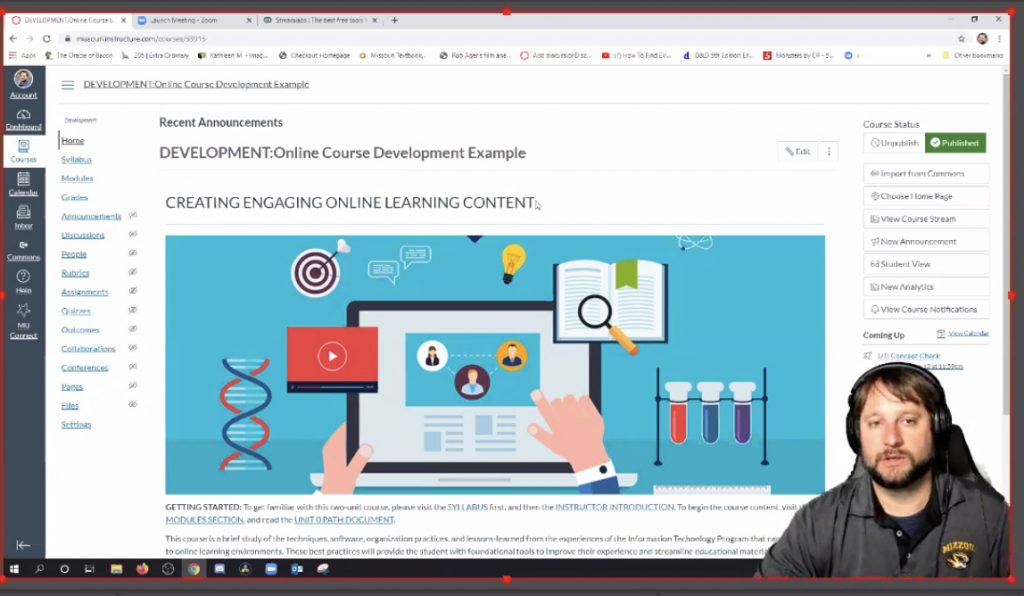Collapse the global navigation arrow
The image size is (1024, 596).
tap(23, 545)
